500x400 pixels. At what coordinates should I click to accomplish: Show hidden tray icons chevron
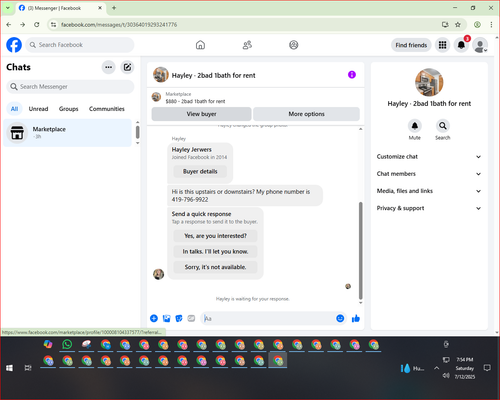pyautogui.click(x=436, y=368)
